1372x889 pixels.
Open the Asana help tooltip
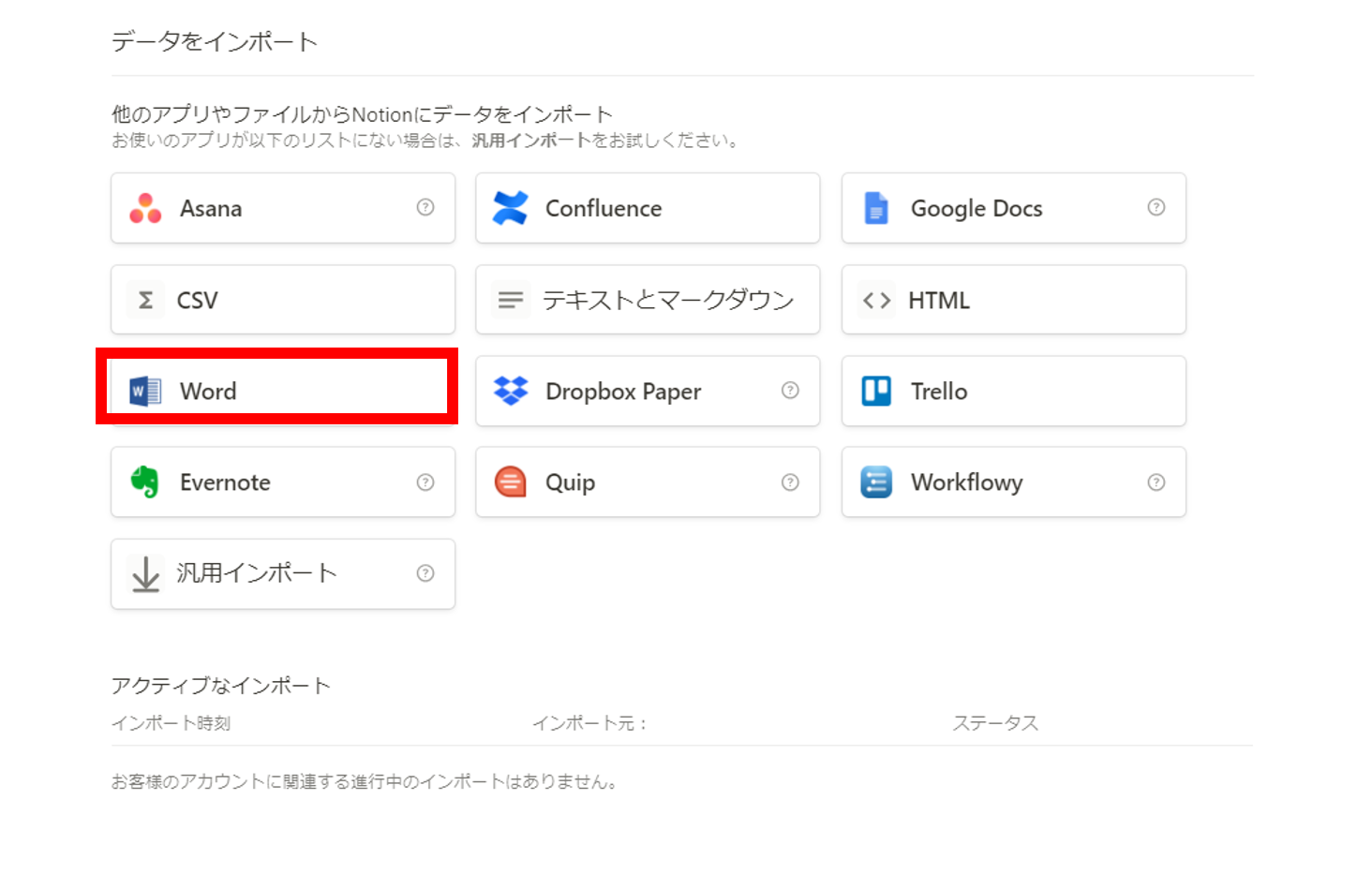pyautogui.click(x=425, y=208)
